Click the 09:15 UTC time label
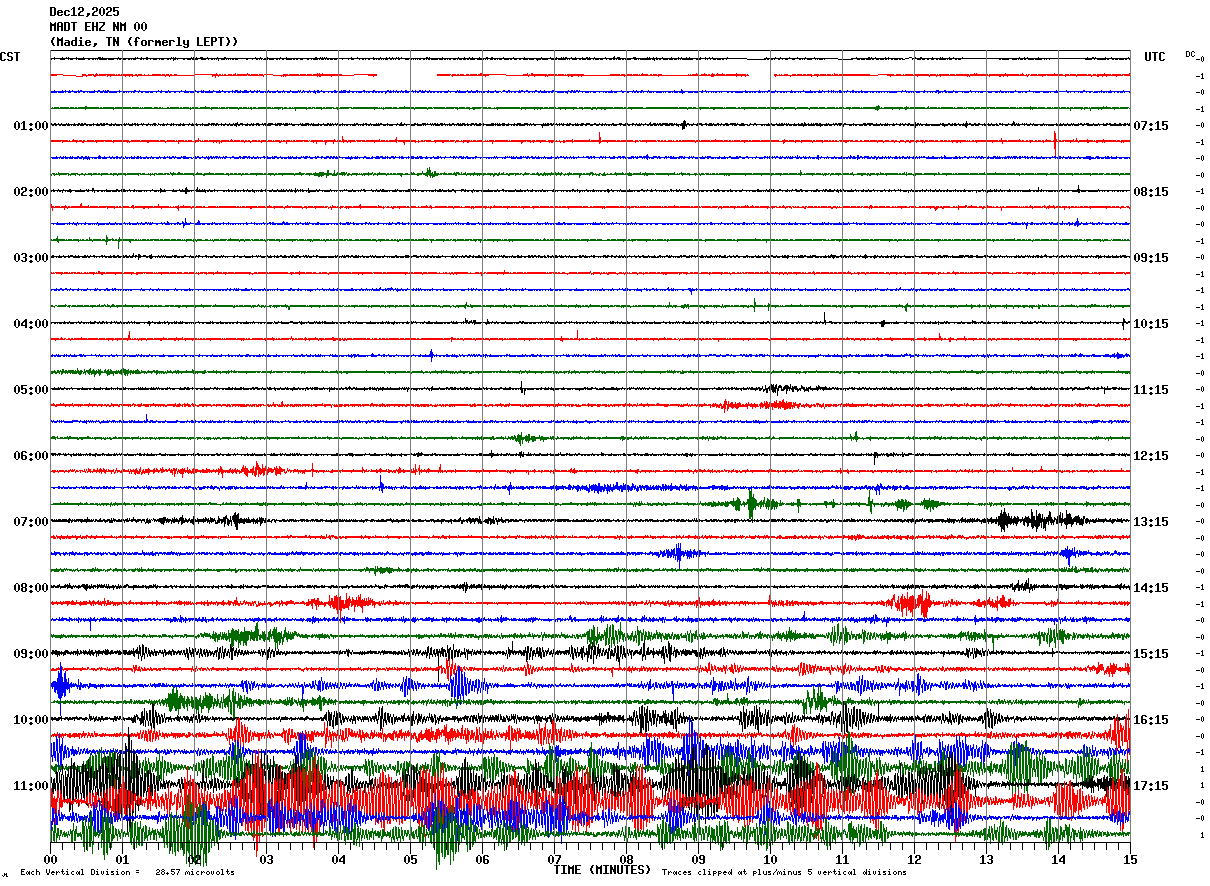This screenshot has height=886, width=1210. tap(1151, 258)
